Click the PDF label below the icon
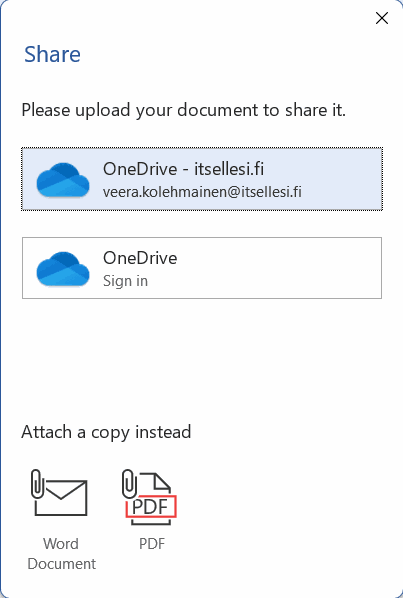Image resolution: width=403 pixels, height=598 pixels. (x=152, y=543)
